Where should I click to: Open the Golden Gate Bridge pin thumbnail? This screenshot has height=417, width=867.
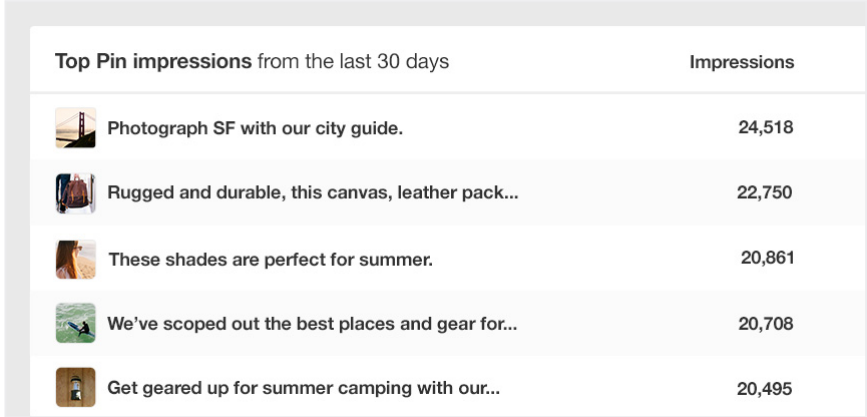76,128
